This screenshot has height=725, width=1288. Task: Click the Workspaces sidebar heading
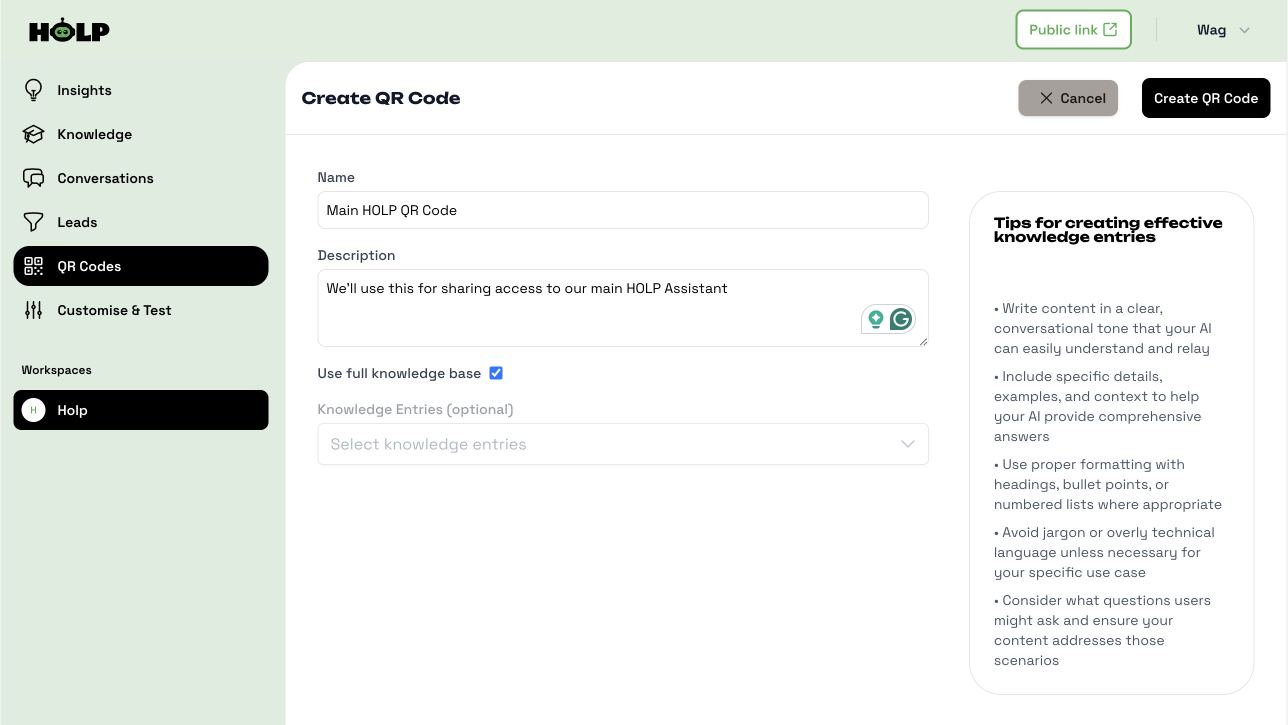pyautogui.click(x=57, y=370)
